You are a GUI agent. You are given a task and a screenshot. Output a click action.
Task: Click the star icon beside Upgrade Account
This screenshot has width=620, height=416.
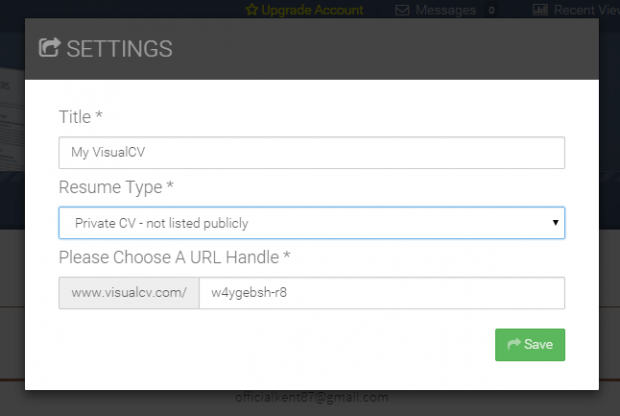pos(251,10)
